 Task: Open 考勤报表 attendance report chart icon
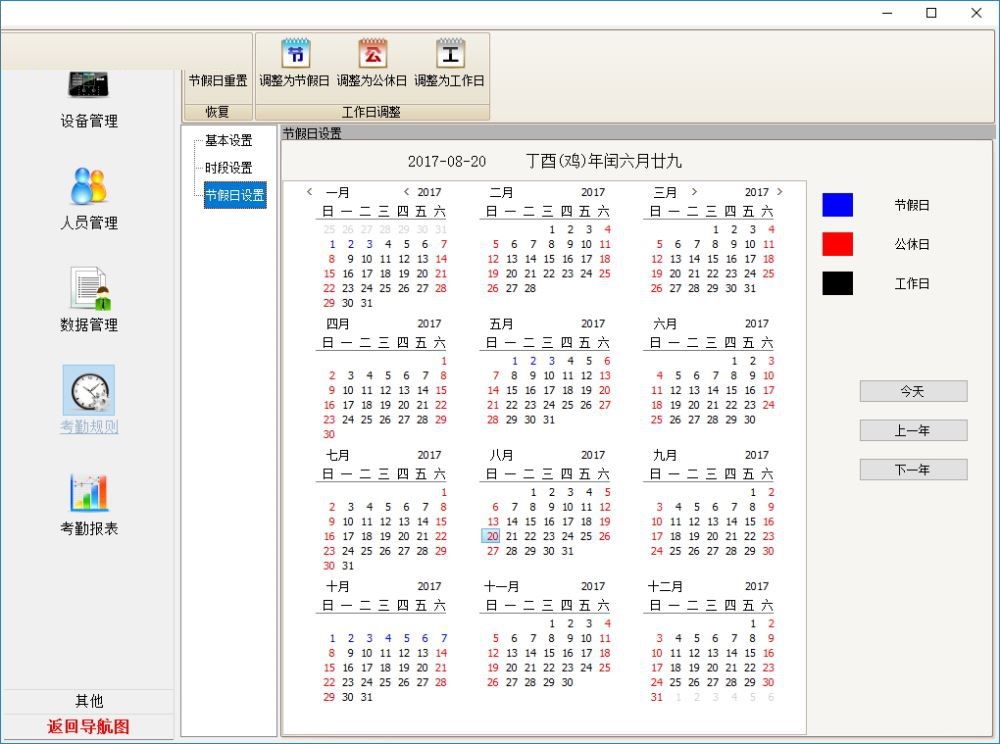click(89, 492)
